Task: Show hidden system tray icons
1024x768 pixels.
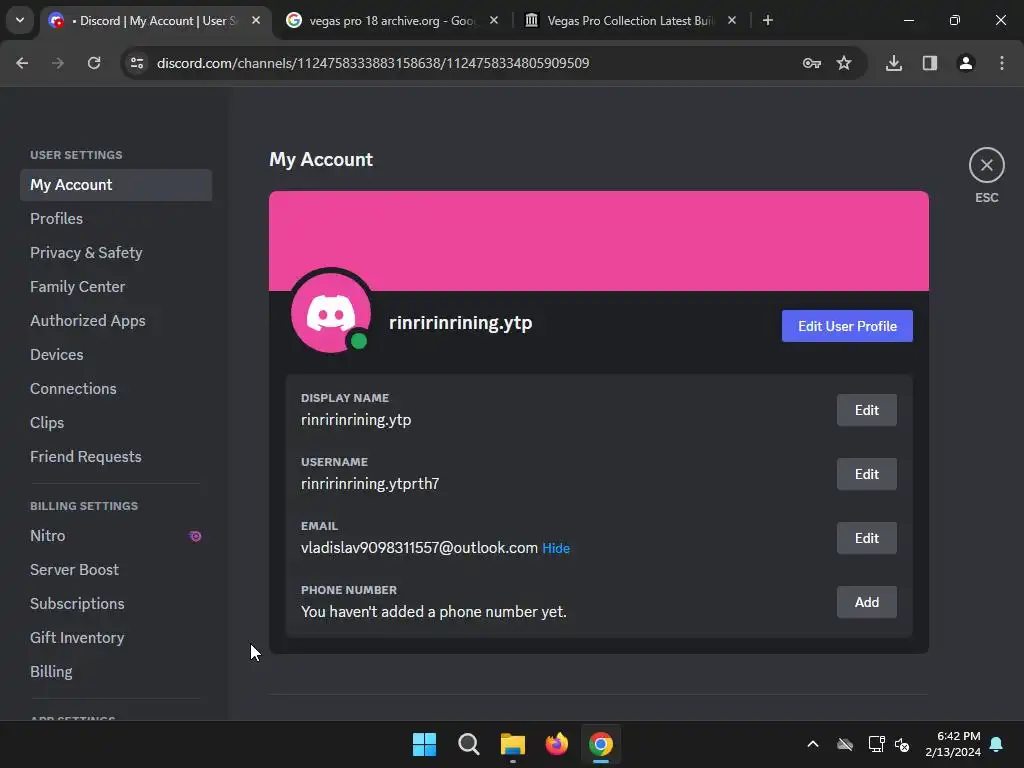Action: click(x=813, y=744)
